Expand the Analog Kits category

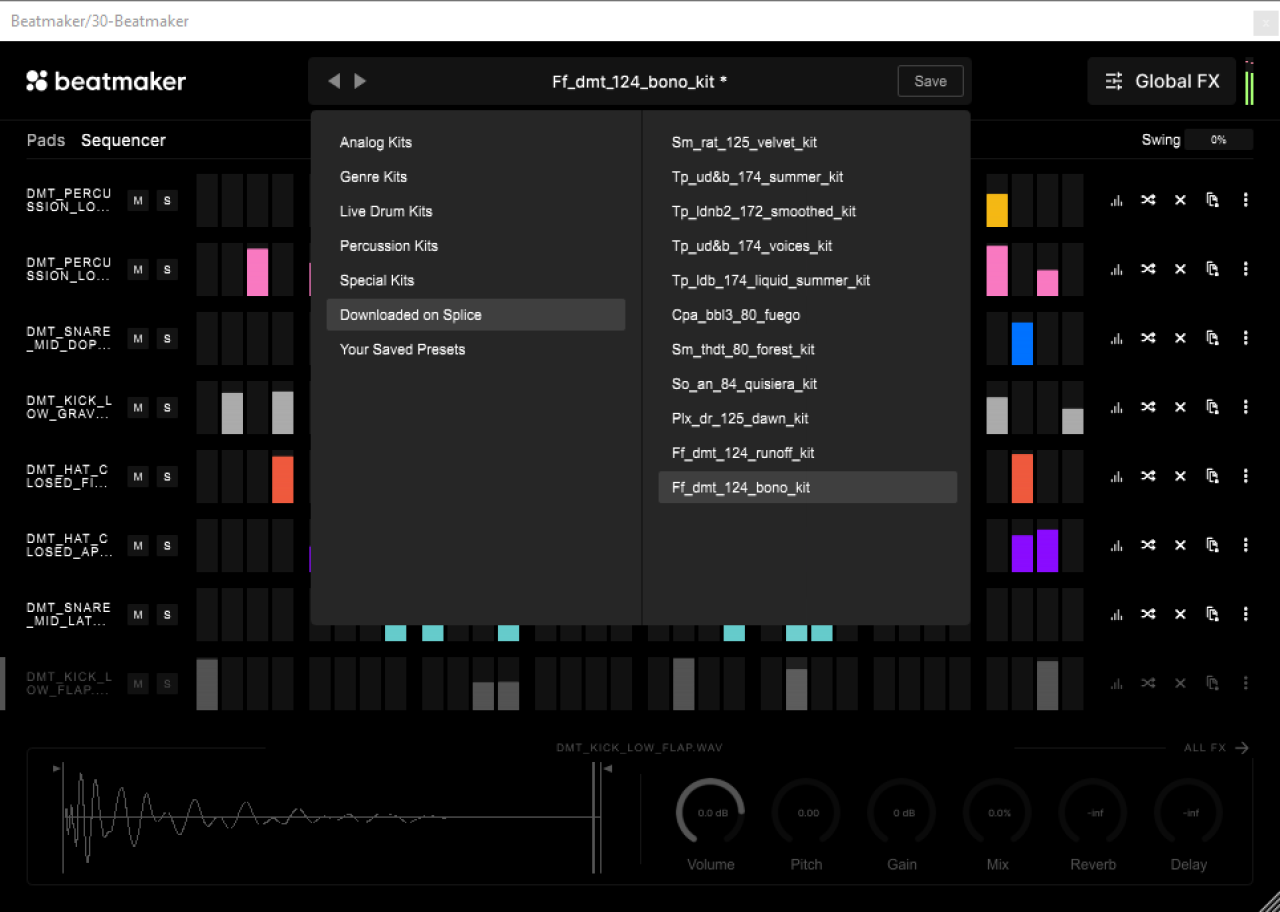(x=376, y=143)
